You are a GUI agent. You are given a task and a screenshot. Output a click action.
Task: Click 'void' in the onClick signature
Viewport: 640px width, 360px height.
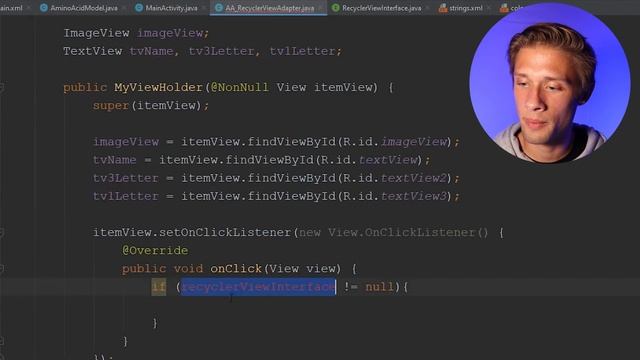pyautogui.click(x=188, y=269)
